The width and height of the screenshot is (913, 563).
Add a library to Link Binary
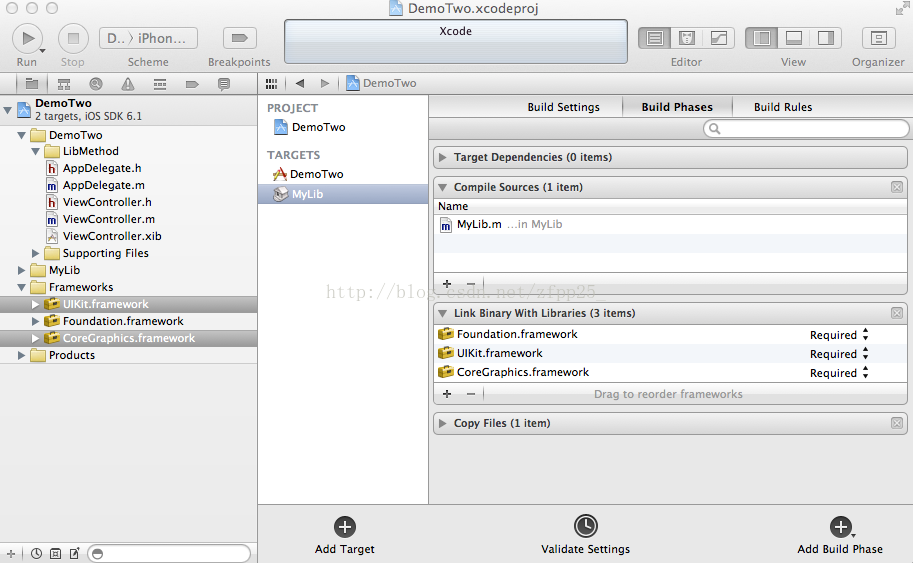tap(447, 394)
